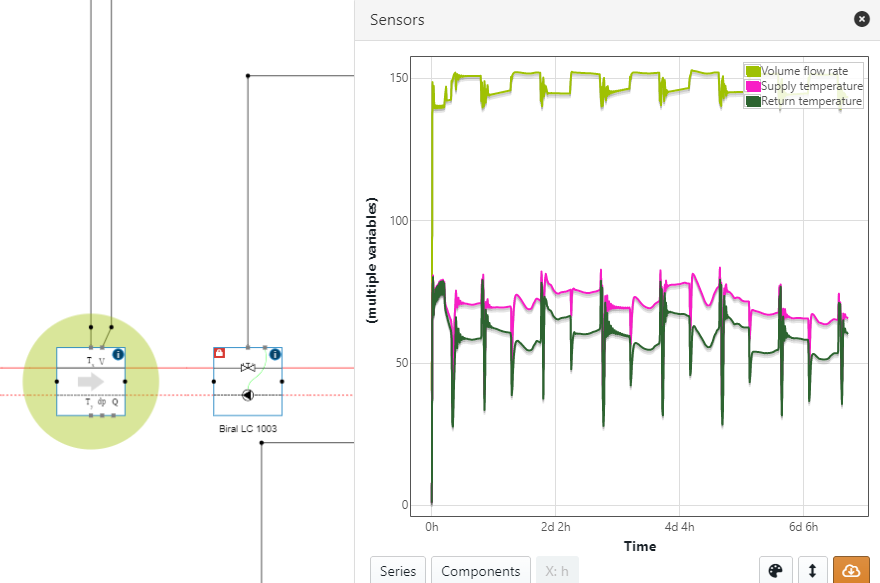
Task: Click the Sensors panel title
Action: point(397,20)
